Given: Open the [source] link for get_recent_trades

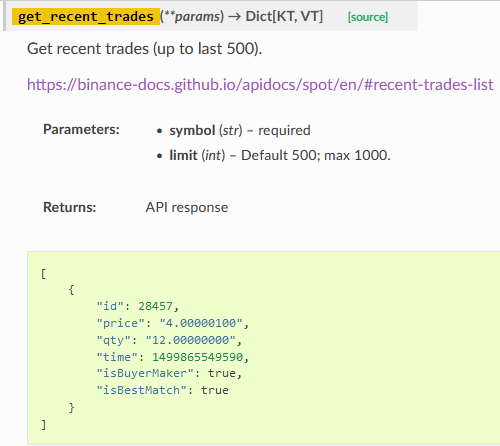Looking at the screenshot, I should pyautogui.click(x=368, y=17).
